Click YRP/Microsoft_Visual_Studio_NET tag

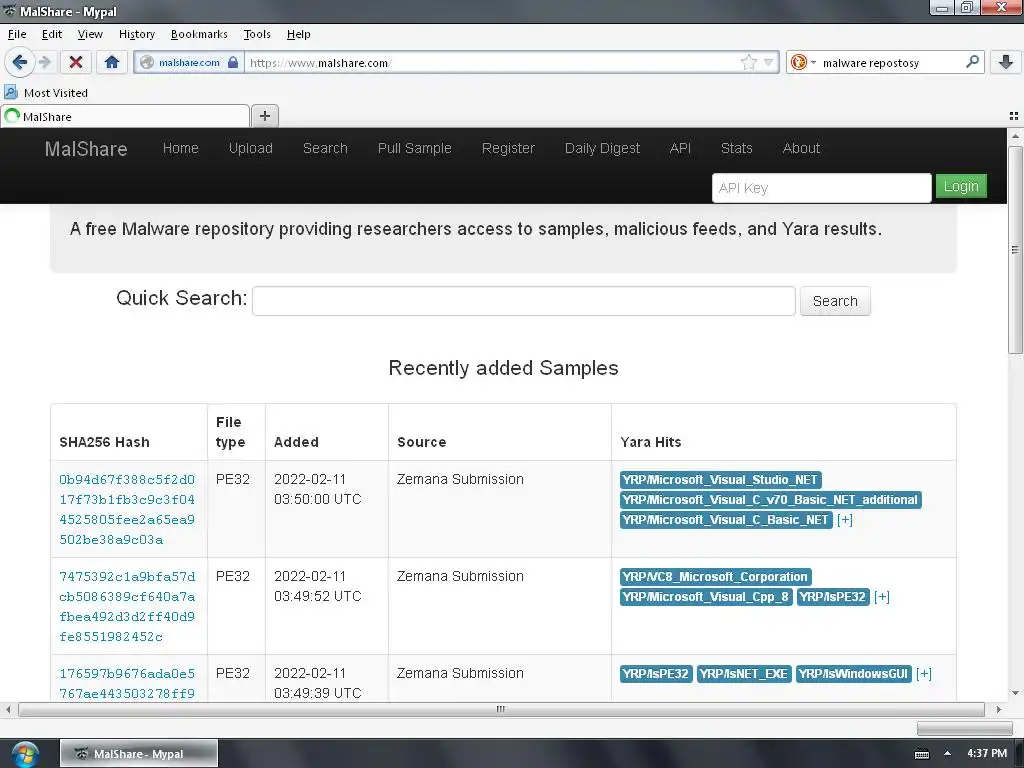720,480
